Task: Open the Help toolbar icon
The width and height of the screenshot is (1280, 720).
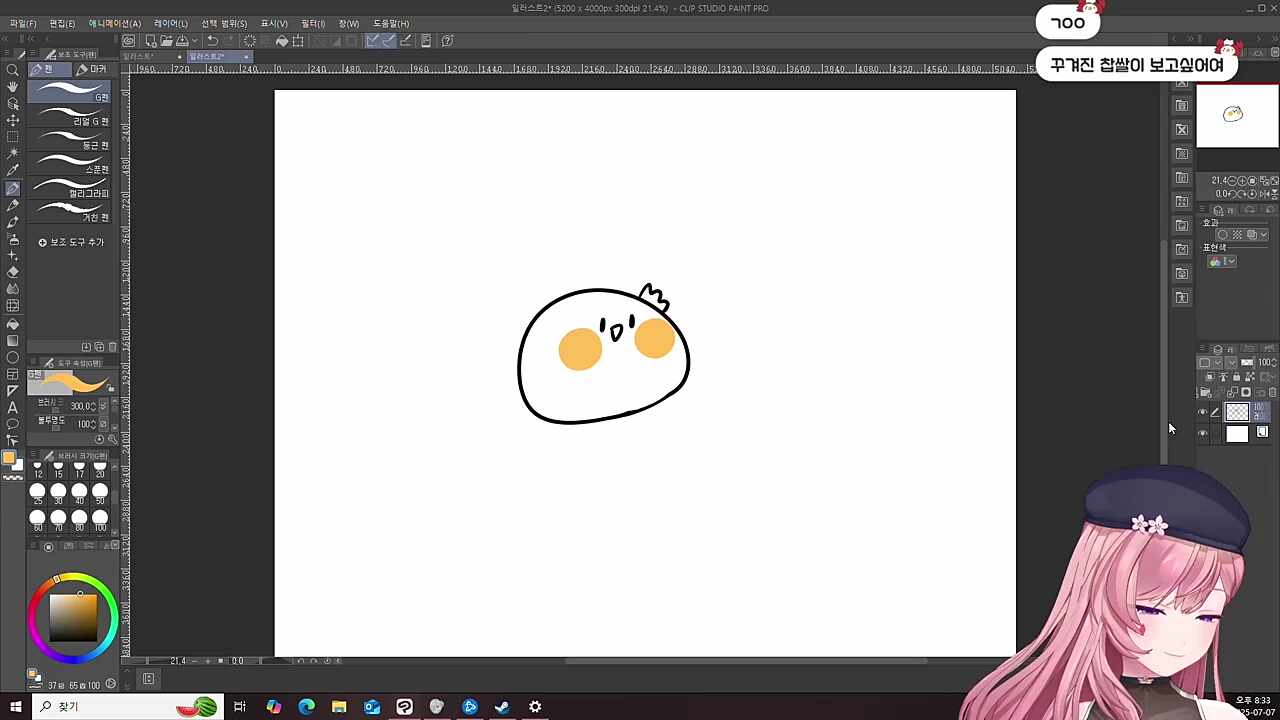Action: [447, 41]
